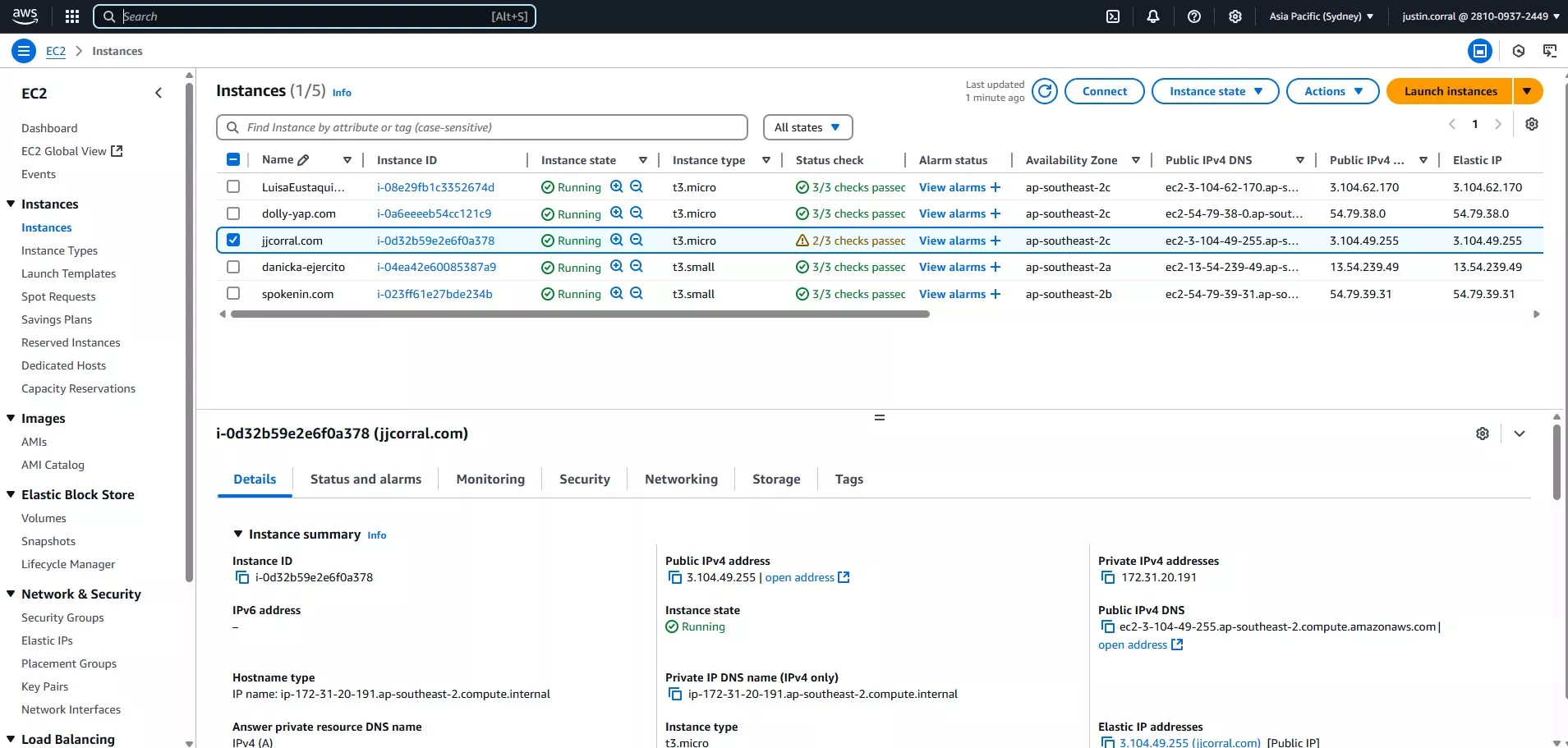Collapse the EC2 sidebar navigation

click(x=159, y=94)
